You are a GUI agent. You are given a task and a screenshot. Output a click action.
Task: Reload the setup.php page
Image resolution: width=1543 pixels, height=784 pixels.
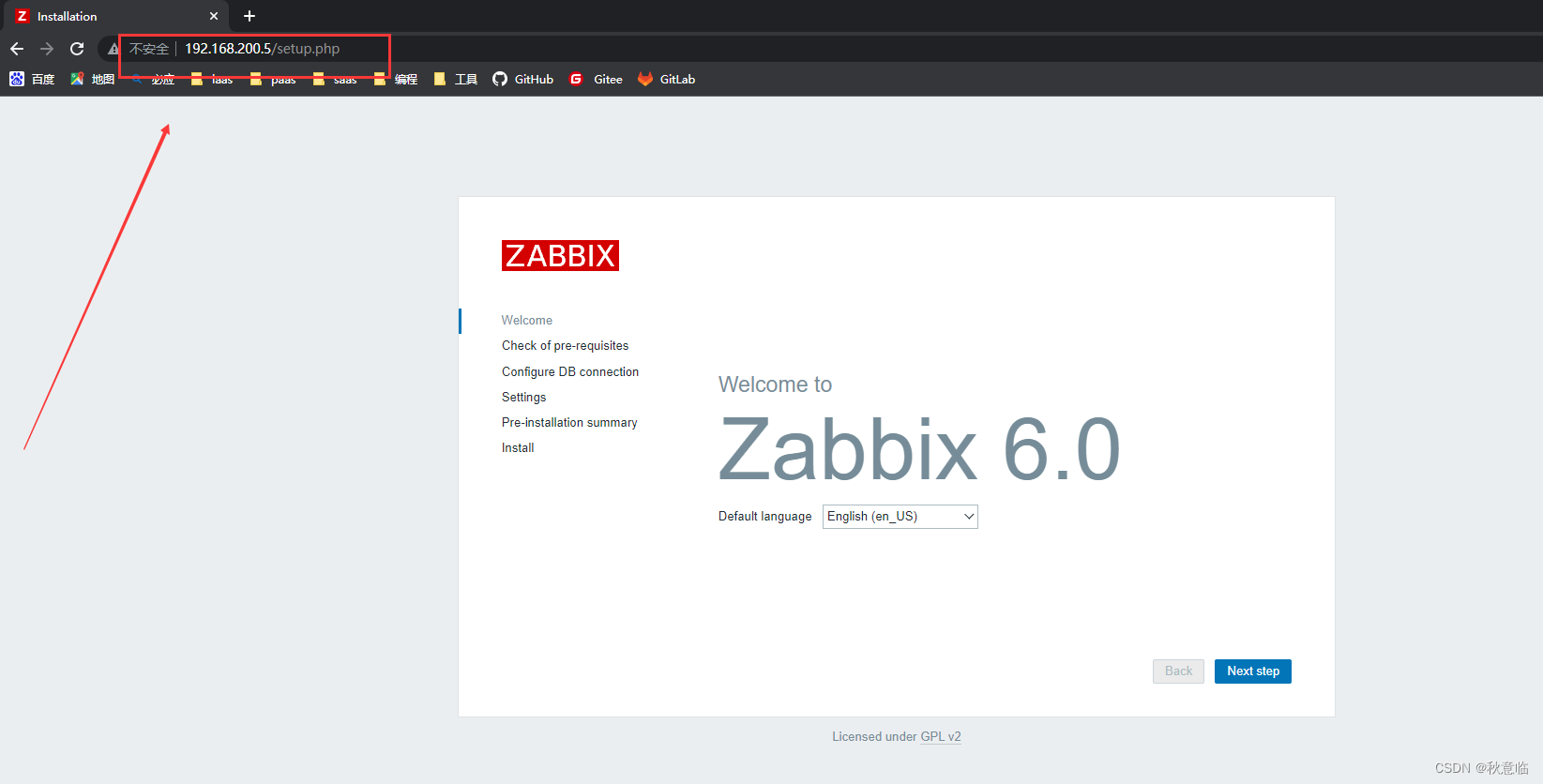pyautogui.click(x=77, y=49)
